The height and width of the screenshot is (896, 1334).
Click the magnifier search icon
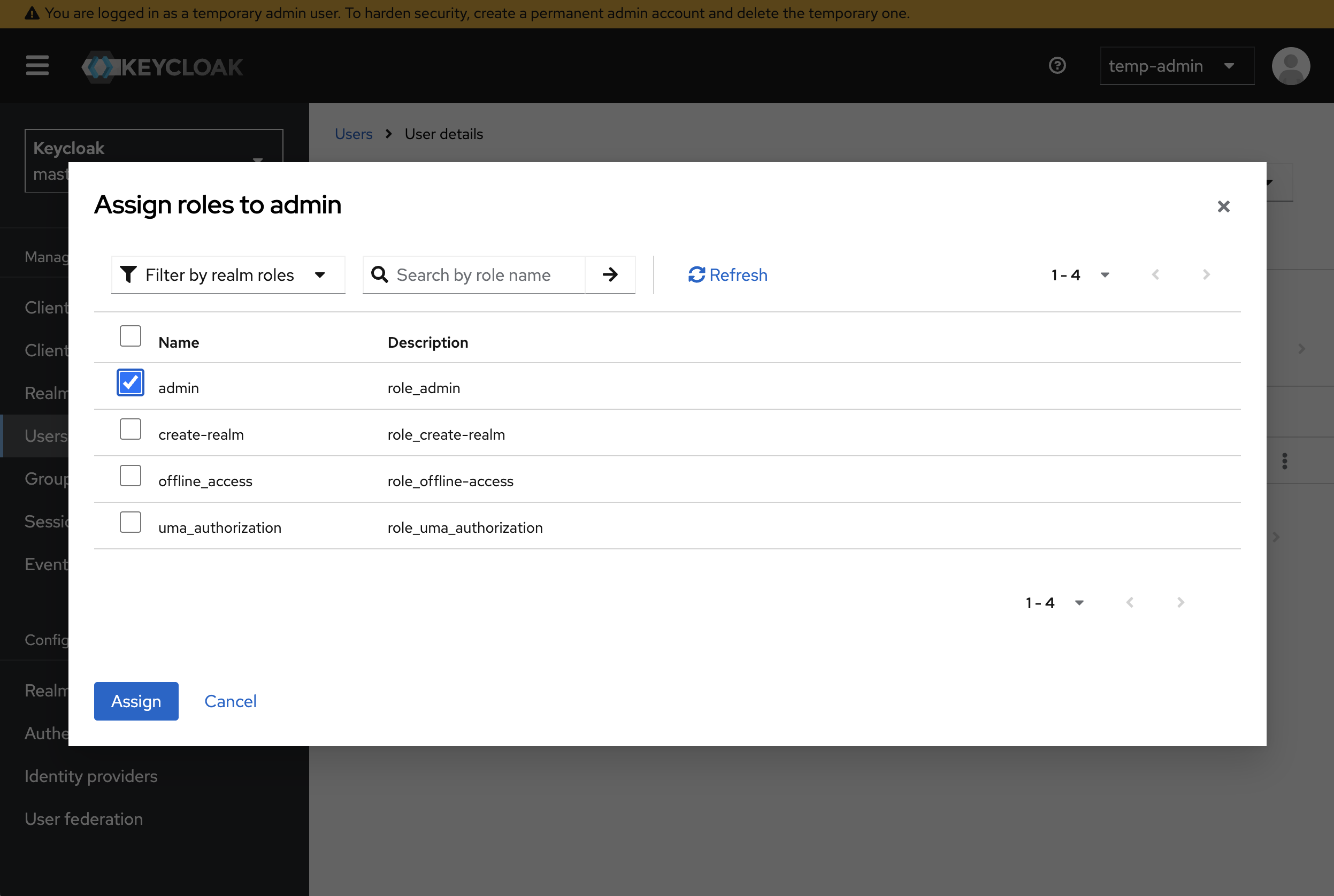coord(379,275)
